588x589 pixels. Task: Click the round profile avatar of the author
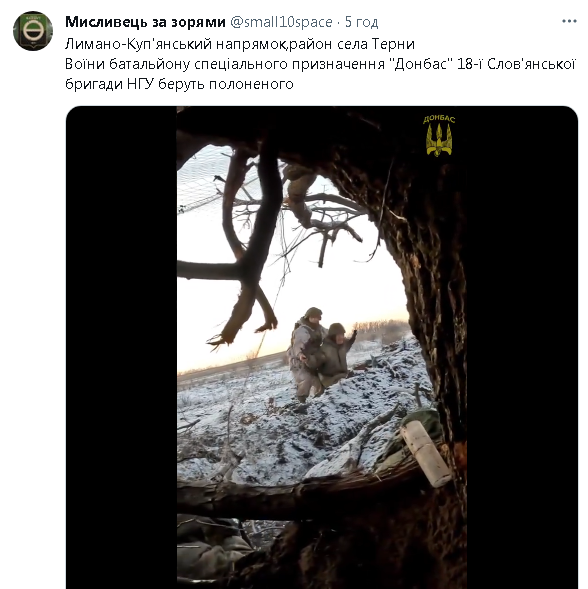tap(33, 31)
